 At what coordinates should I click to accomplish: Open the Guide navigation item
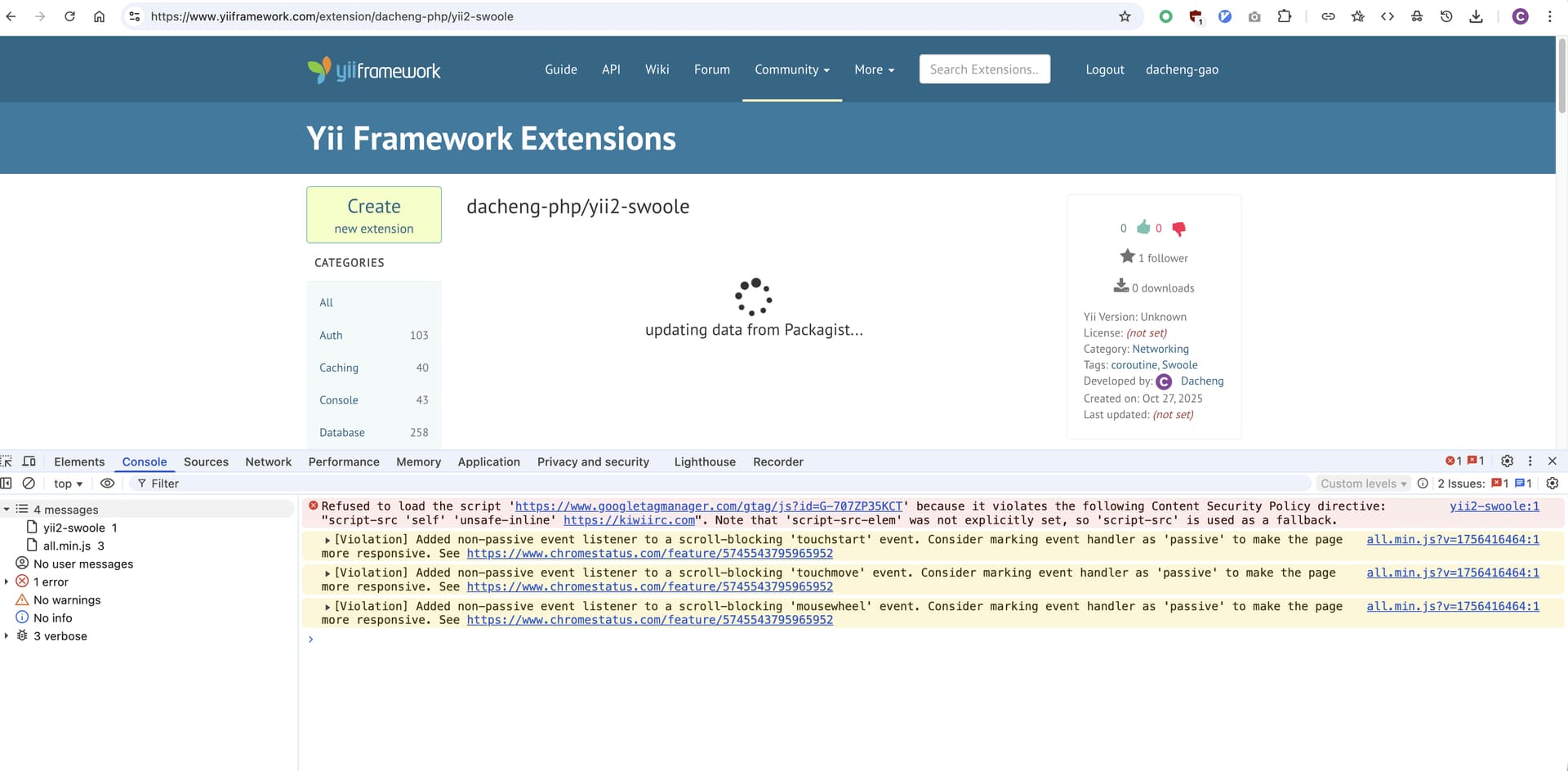560,69
